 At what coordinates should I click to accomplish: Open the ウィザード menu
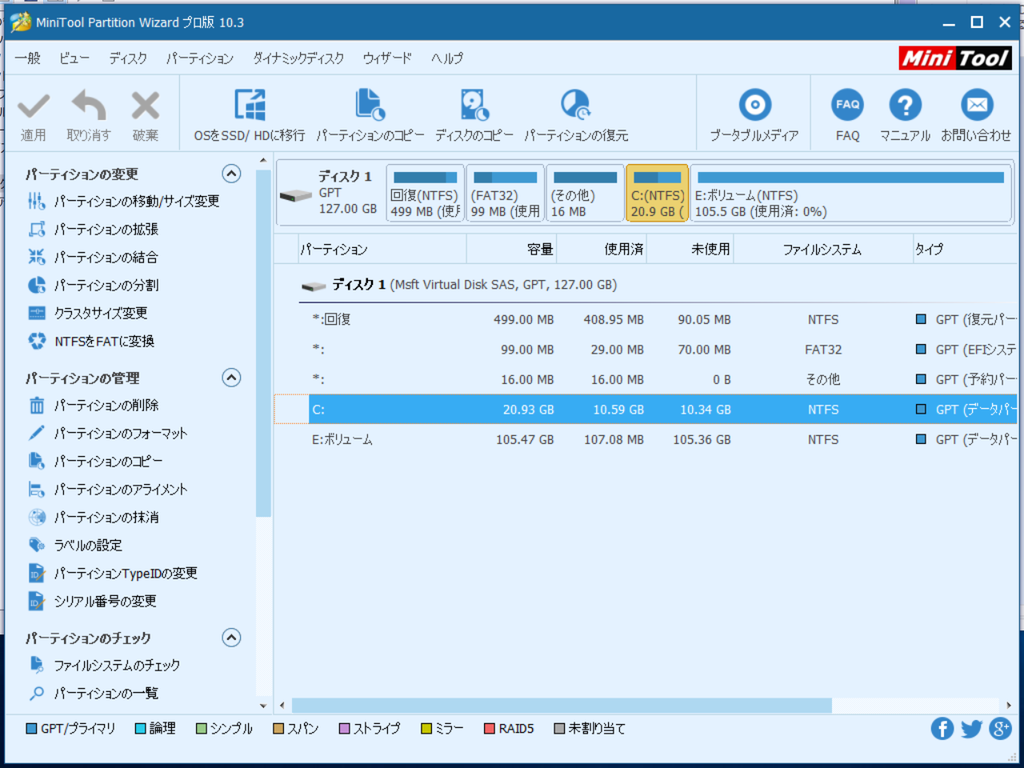pyautogui.click(x=387, y=58)
